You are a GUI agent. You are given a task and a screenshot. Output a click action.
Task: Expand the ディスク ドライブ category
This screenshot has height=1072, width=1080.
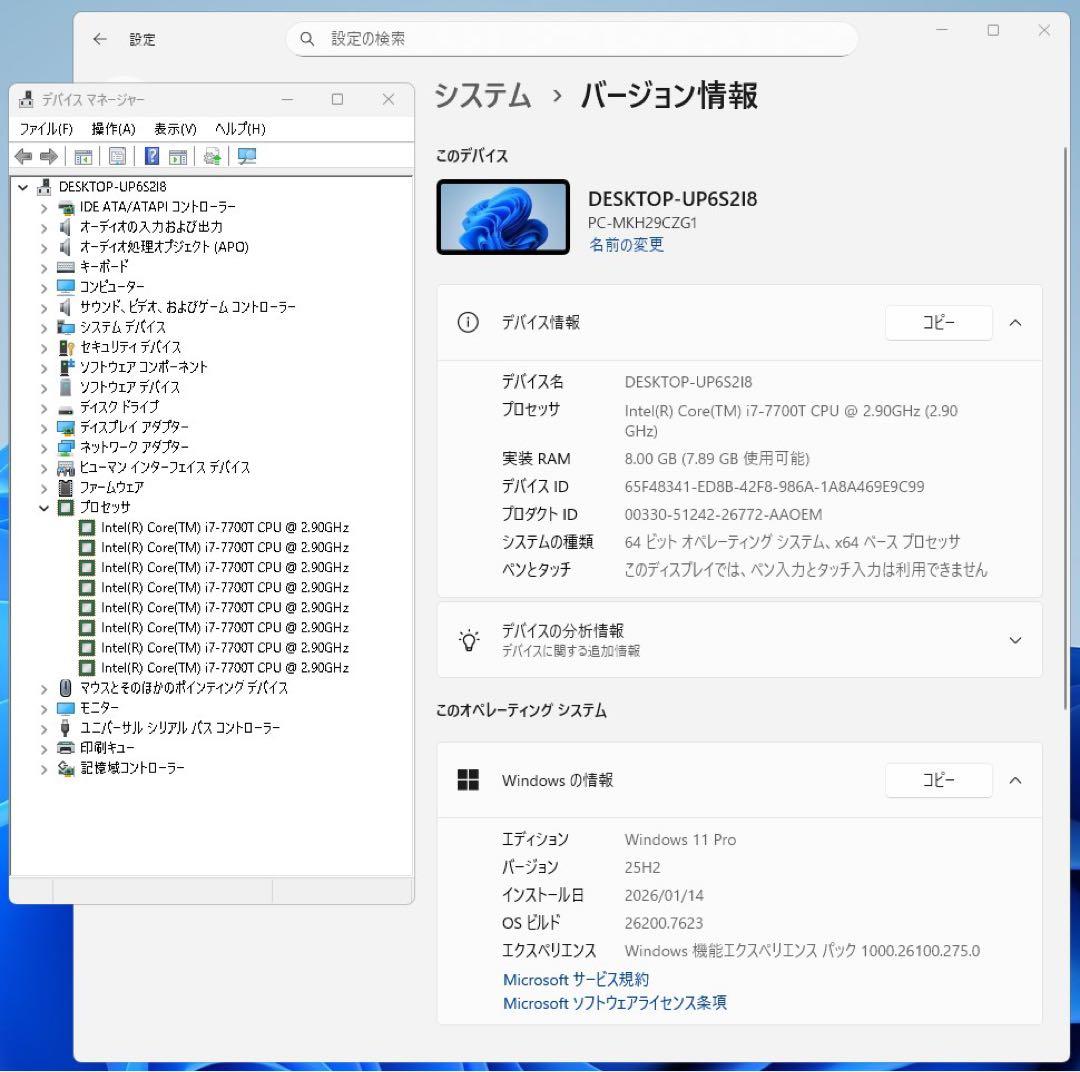point(42,407)
